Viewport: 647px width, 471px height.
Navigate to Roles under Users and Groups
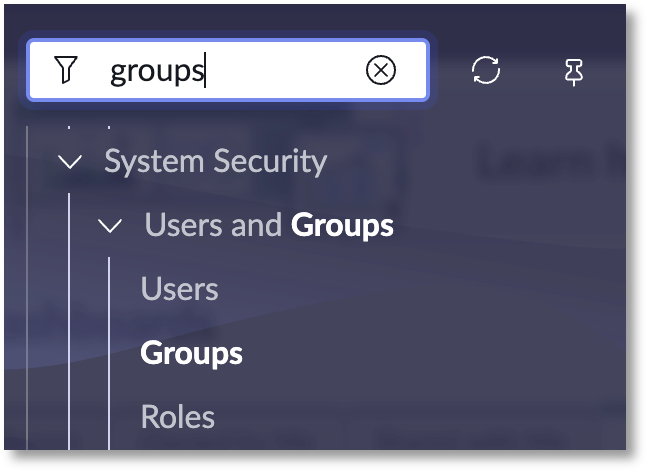pyautogui.click(x=177, y=416)
